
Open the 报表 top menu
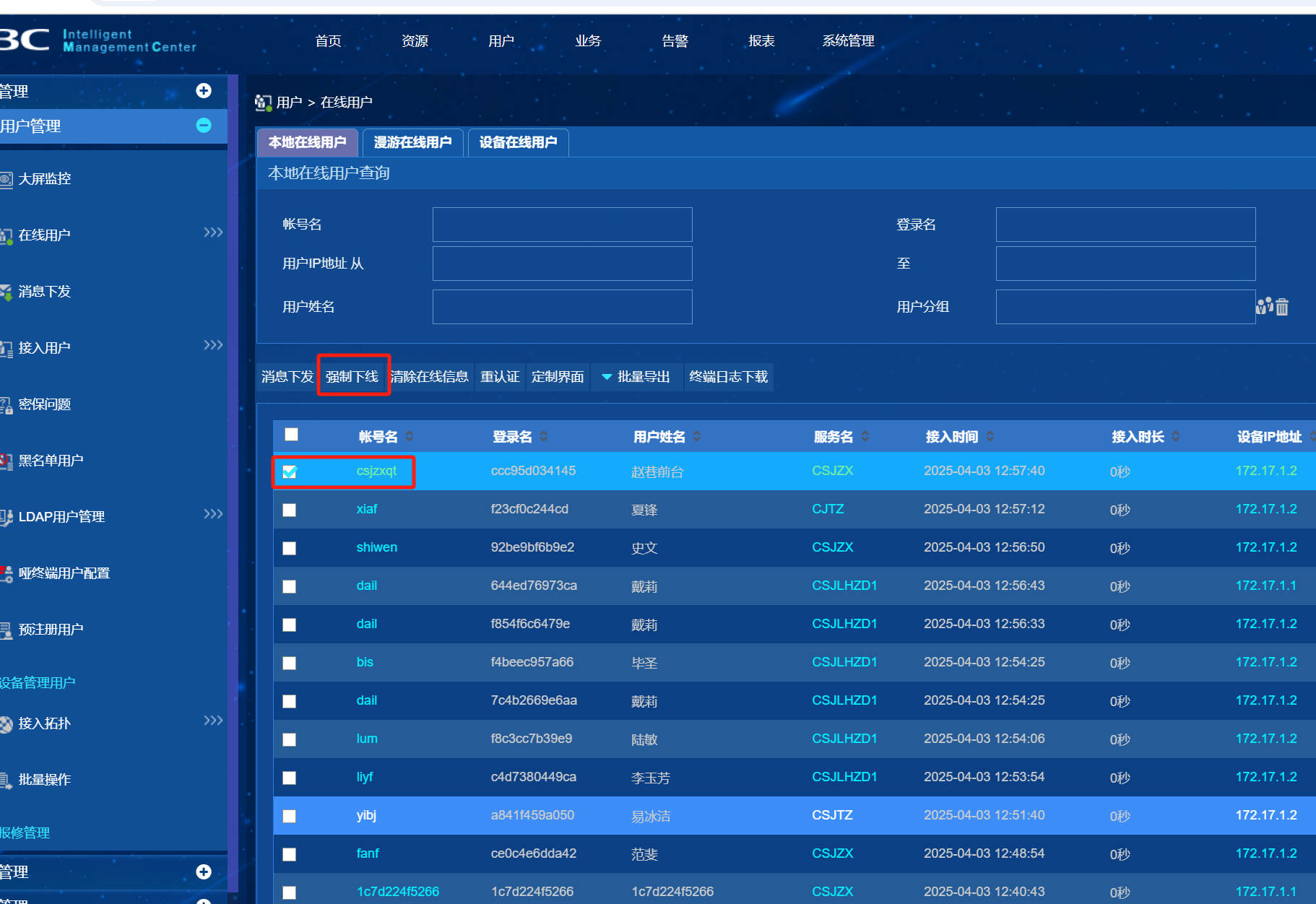pos(761,41)
